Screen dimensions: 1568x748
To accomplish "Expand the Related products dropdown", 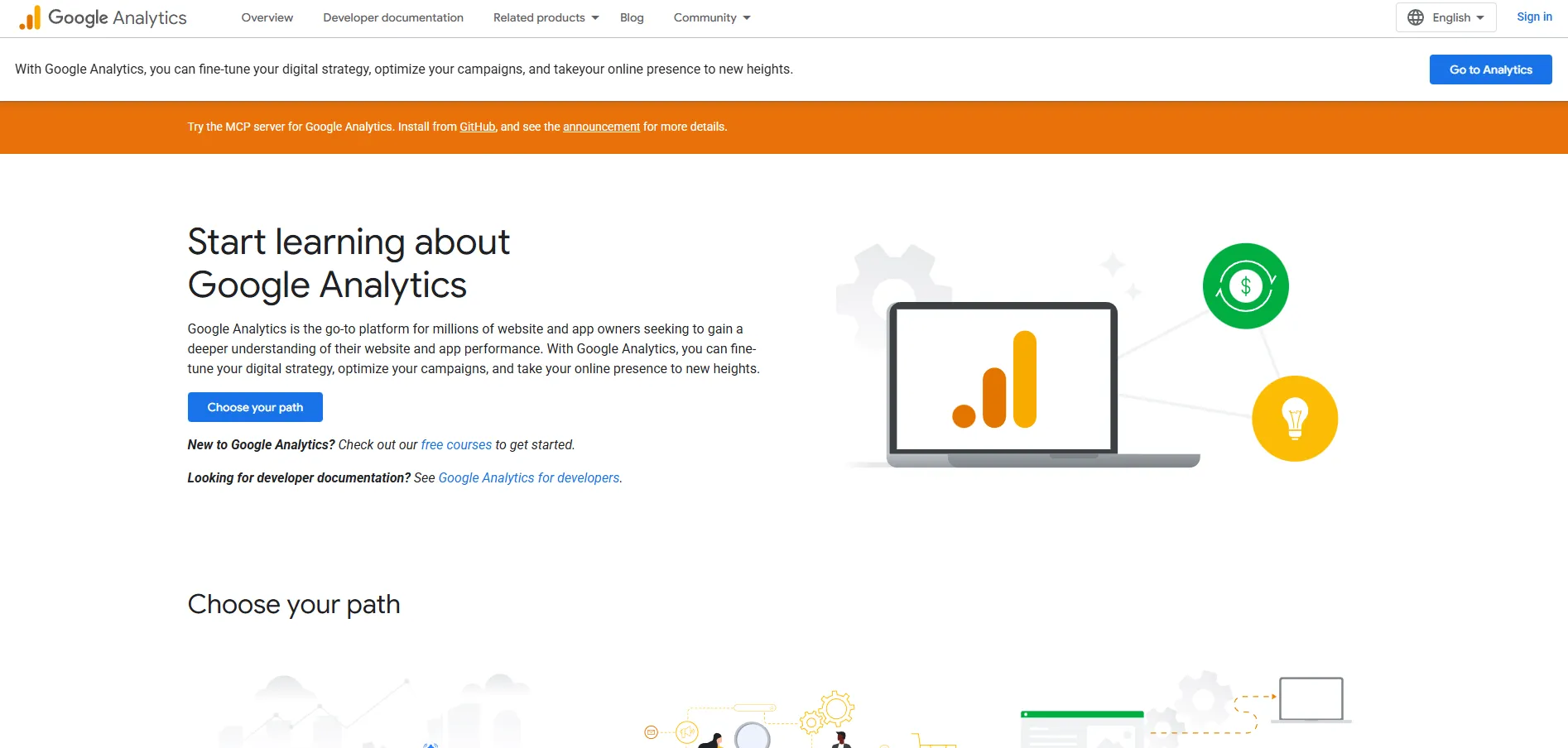I will 546,17.
